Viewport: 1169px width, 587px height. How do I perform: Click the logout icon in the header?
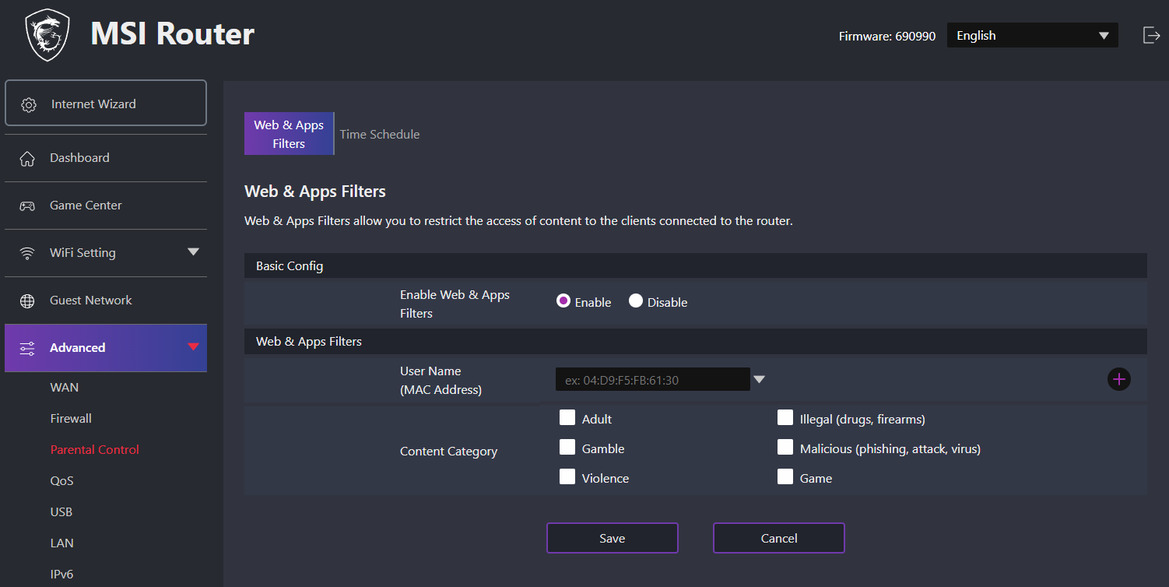(x=1151, y=35)
